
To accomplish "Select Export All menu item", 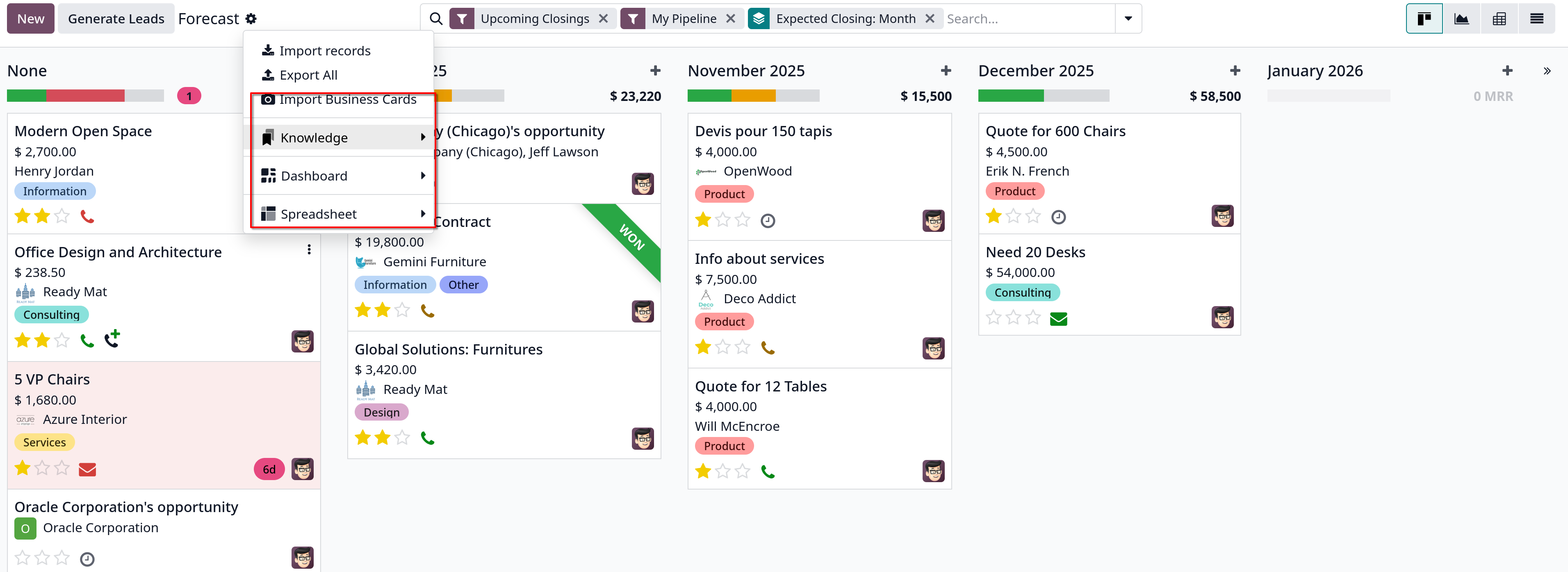I will click(x=338, y=75).
